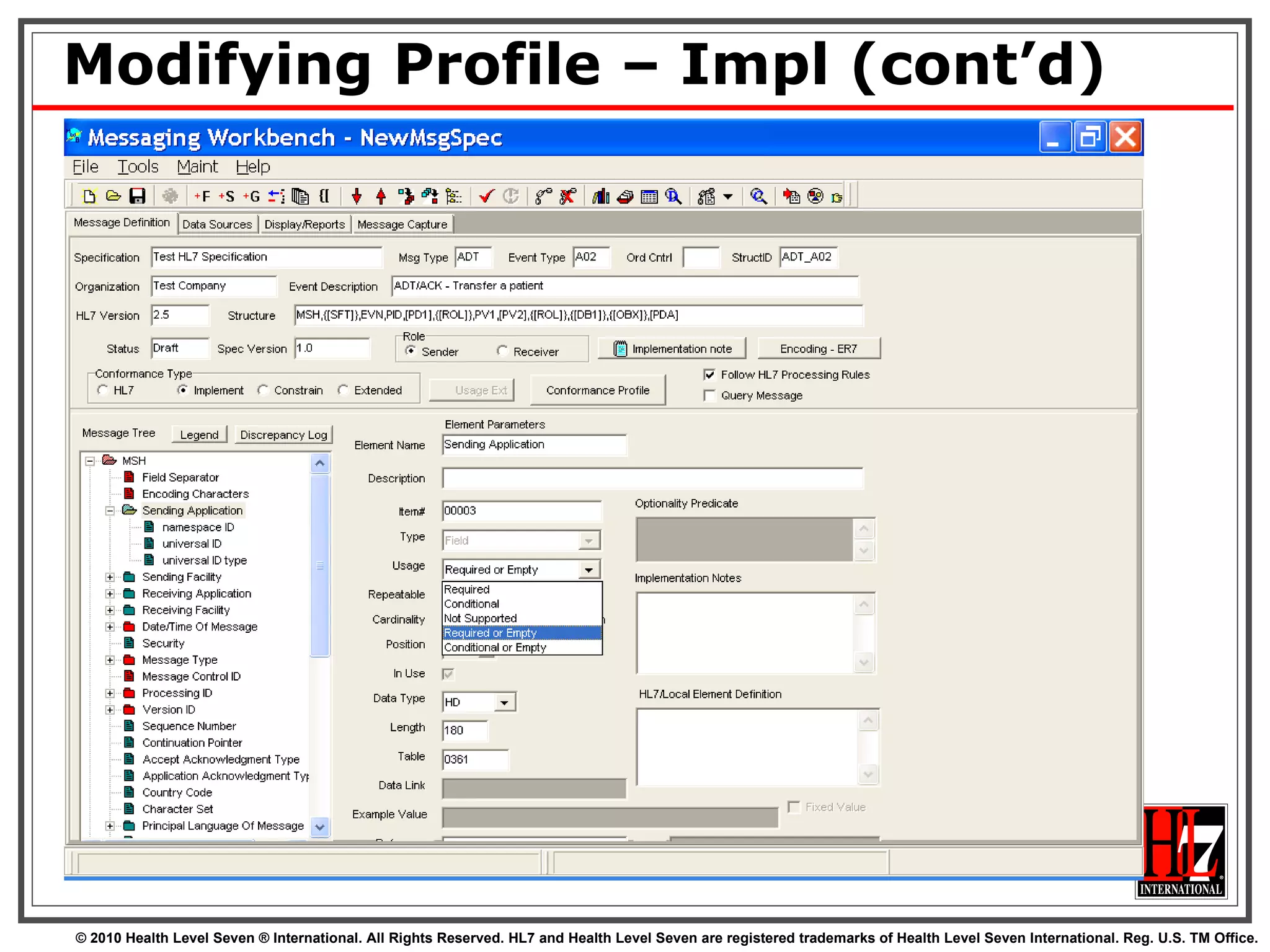Select the Receiver role radio button
The width and height of the screenshot is (1270, 952).
coord(502,351)
